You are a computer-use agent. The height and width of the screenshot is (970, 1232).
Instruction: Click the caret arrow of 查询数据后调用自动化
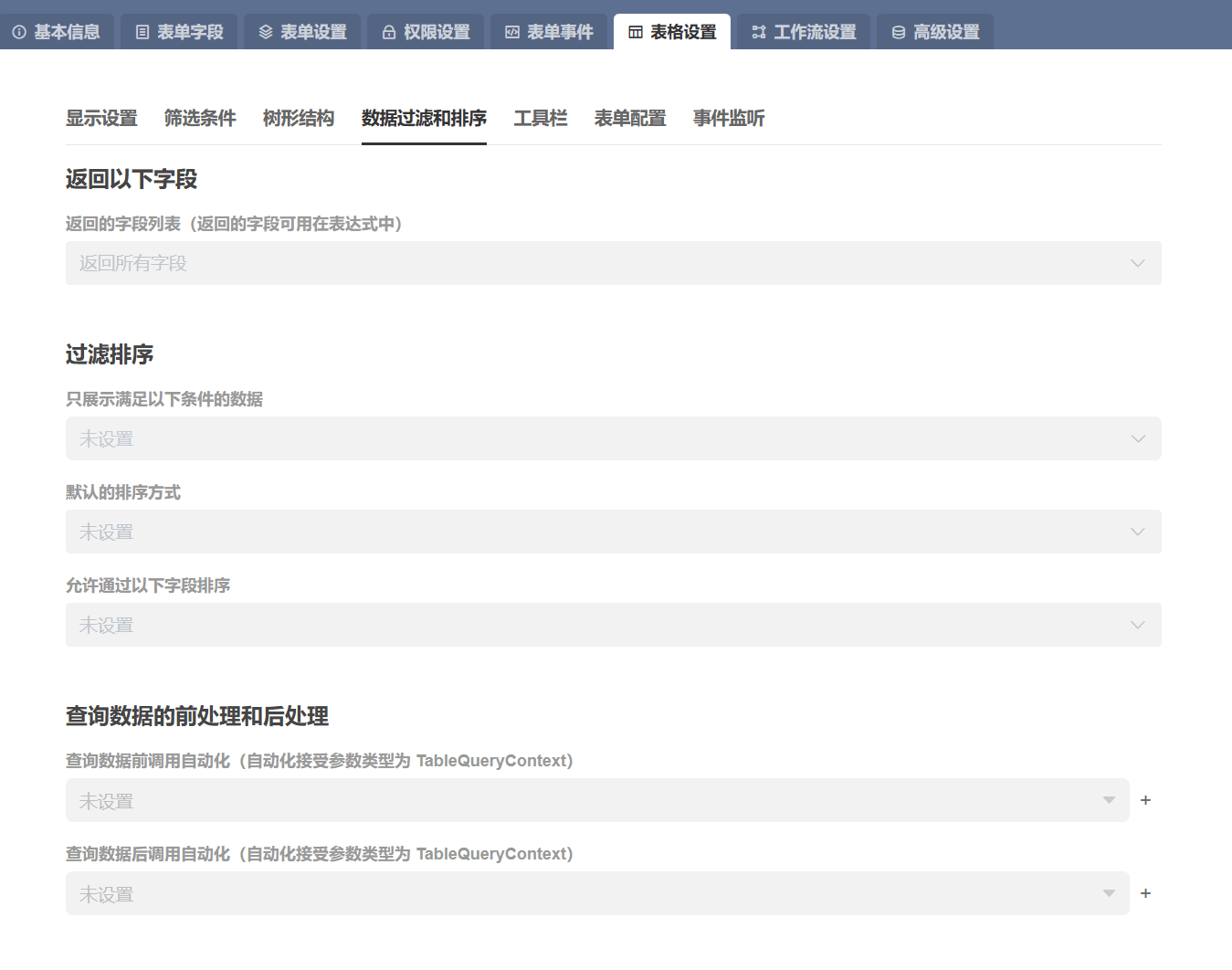point(1109,893)
